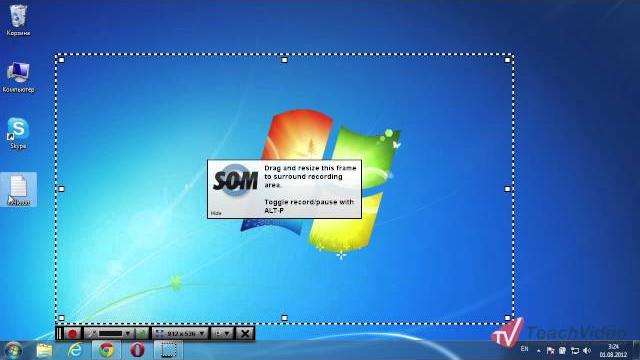This screenshot has height=360, width=640.
Task: Launch Google Chrome from the taskbar
Action: click(x=106, y=350)
